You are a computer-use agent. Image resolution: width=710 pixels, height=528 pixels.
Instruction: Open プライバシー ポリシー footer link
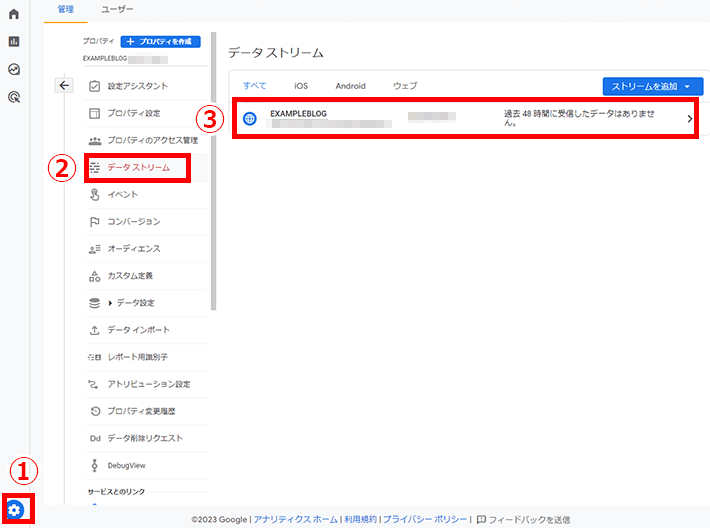425,519
